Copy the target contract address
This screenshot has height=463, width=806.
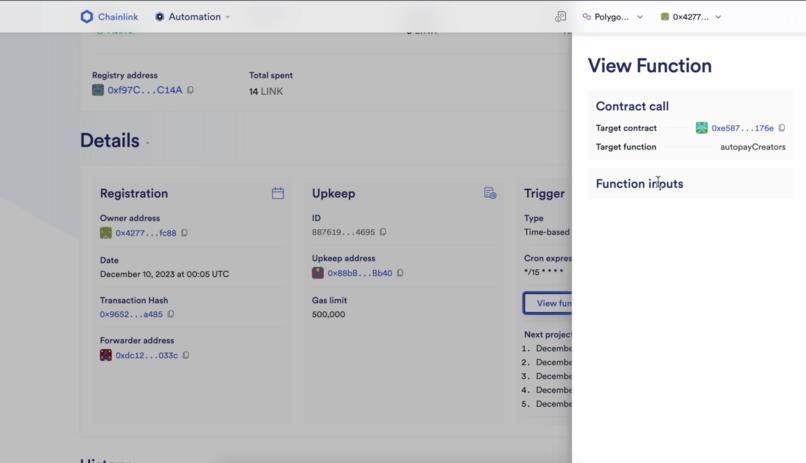pyautogui.click(x=782, y=128)
